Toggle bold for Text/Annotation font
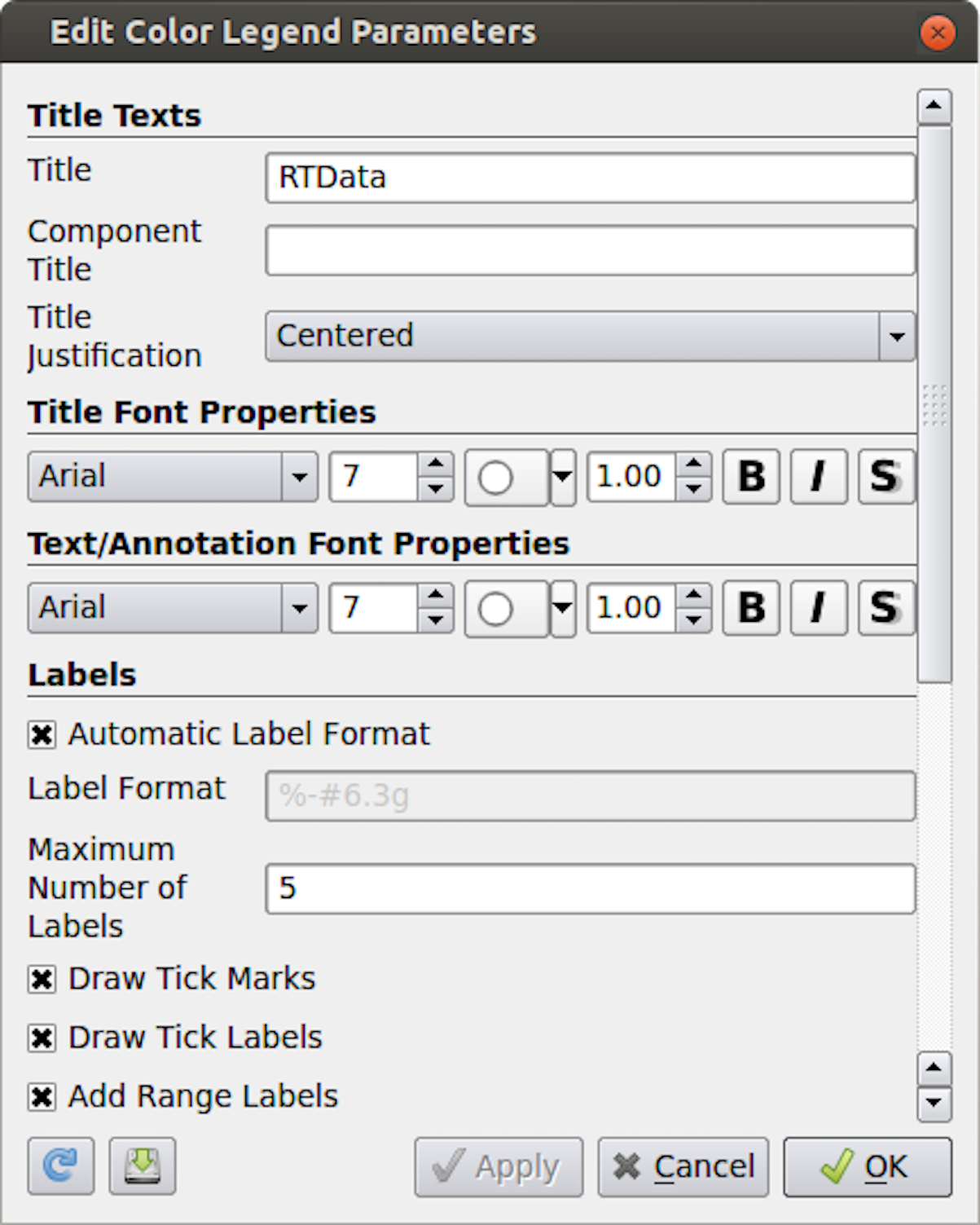980x1225 pixels. point(751,608)
